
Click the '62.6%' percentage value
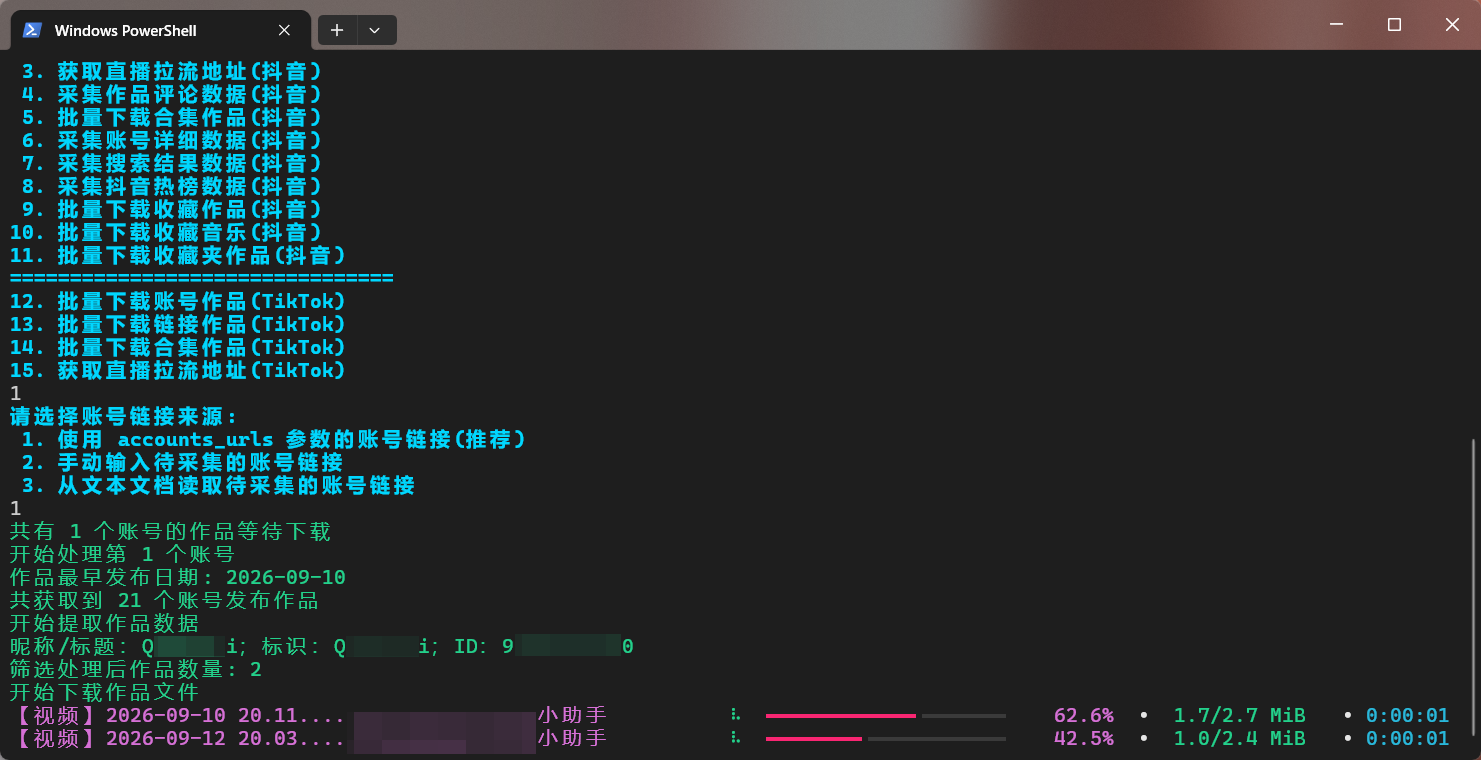tap(1084, 715)
